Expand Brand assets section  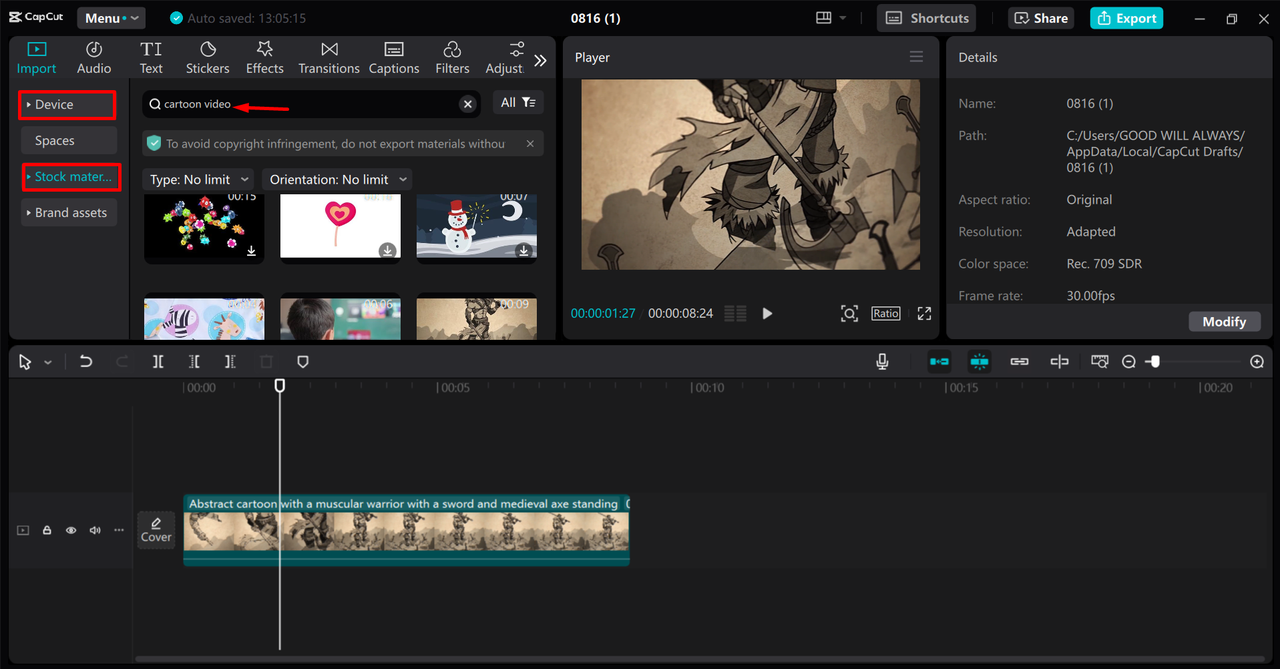click(x=67, y=213)
